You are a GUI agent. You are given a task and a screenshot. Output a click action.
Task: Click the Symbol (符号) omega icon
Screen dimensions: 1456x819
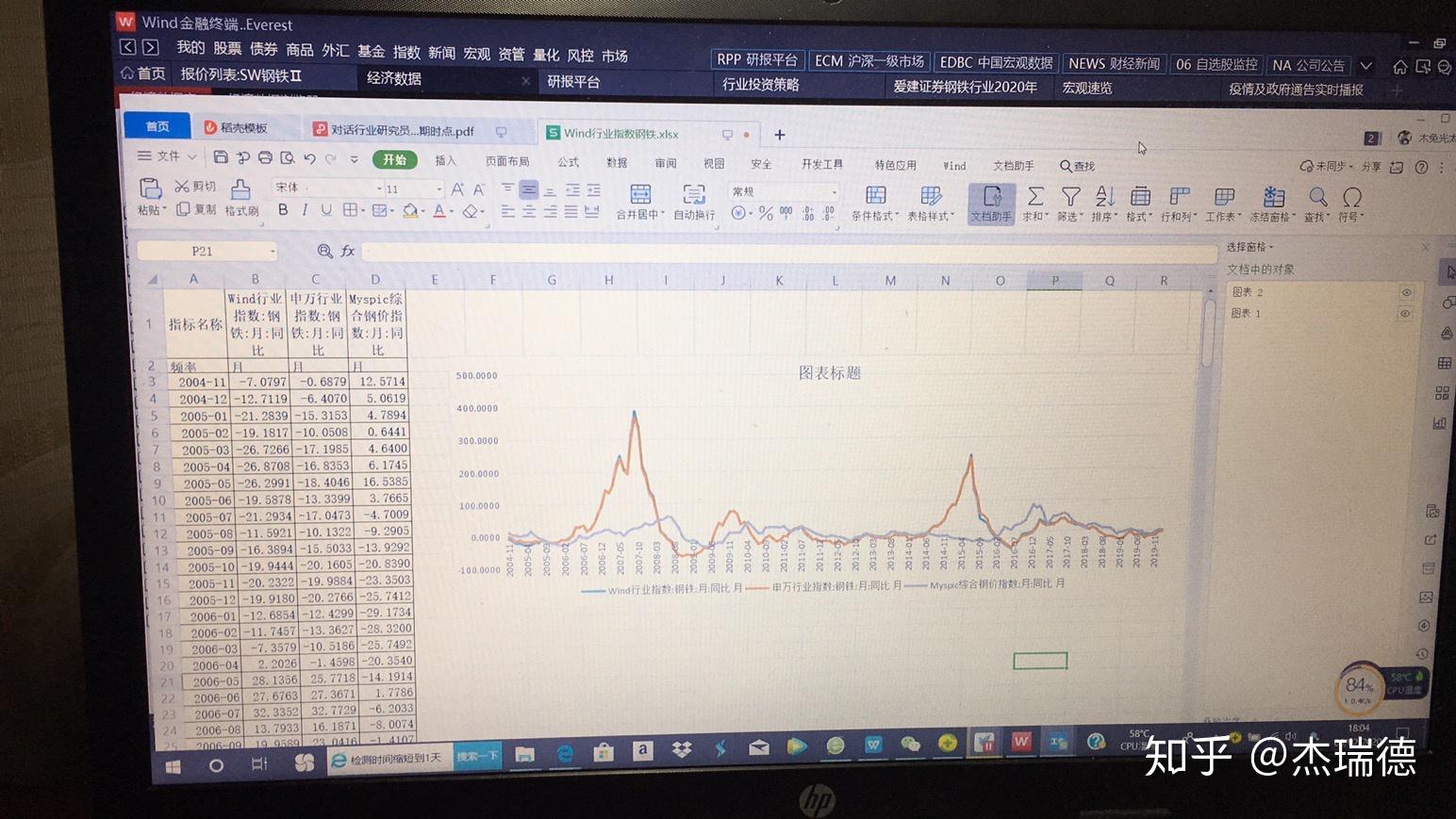pos(1352,197)
